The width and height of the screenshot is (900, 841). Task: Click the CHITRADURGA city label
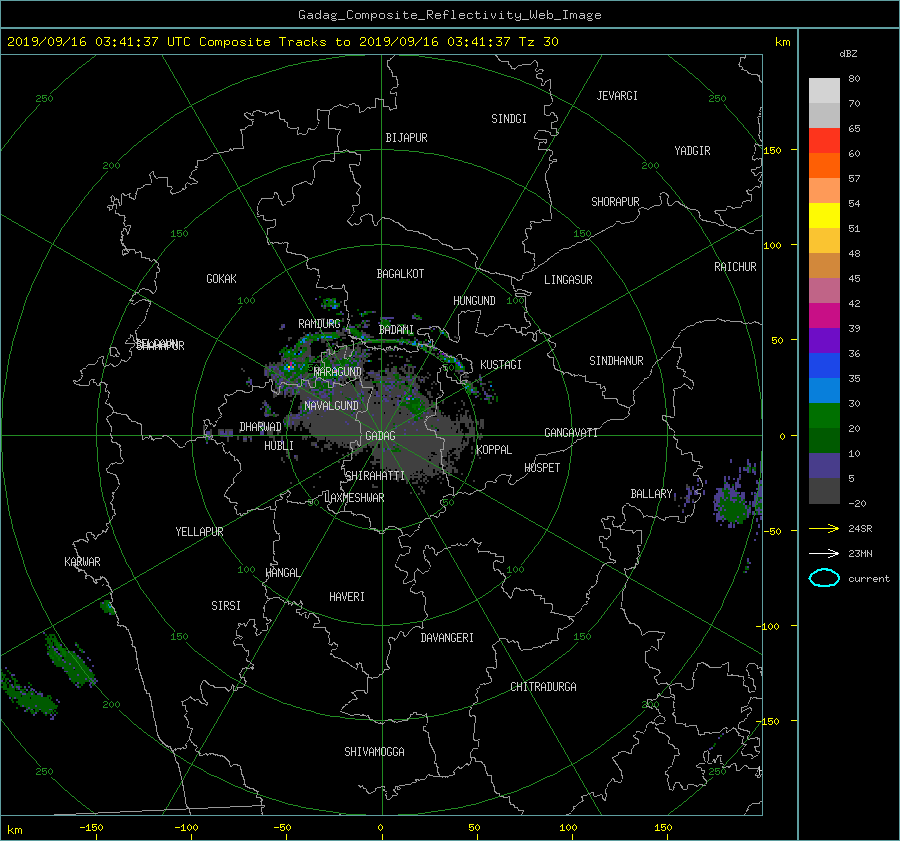[543, 687]
